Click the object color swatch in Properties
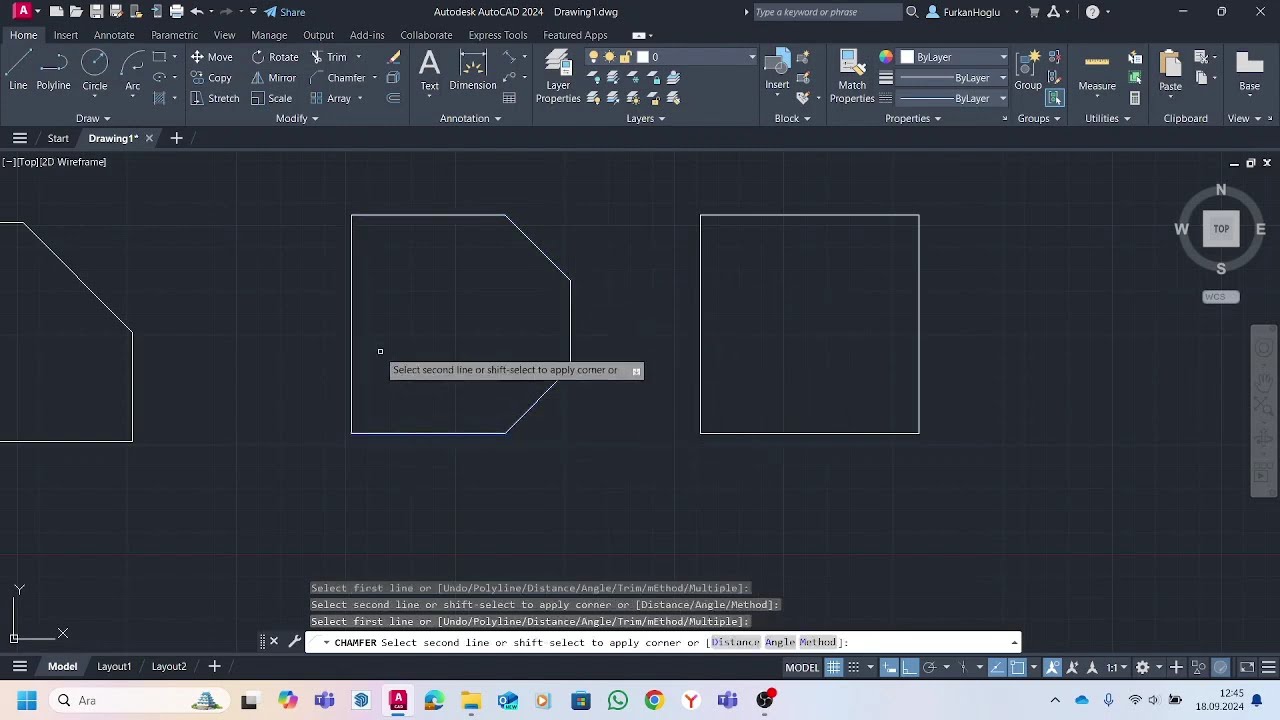This screenshot has height=720, width=1280. [908, 57]
